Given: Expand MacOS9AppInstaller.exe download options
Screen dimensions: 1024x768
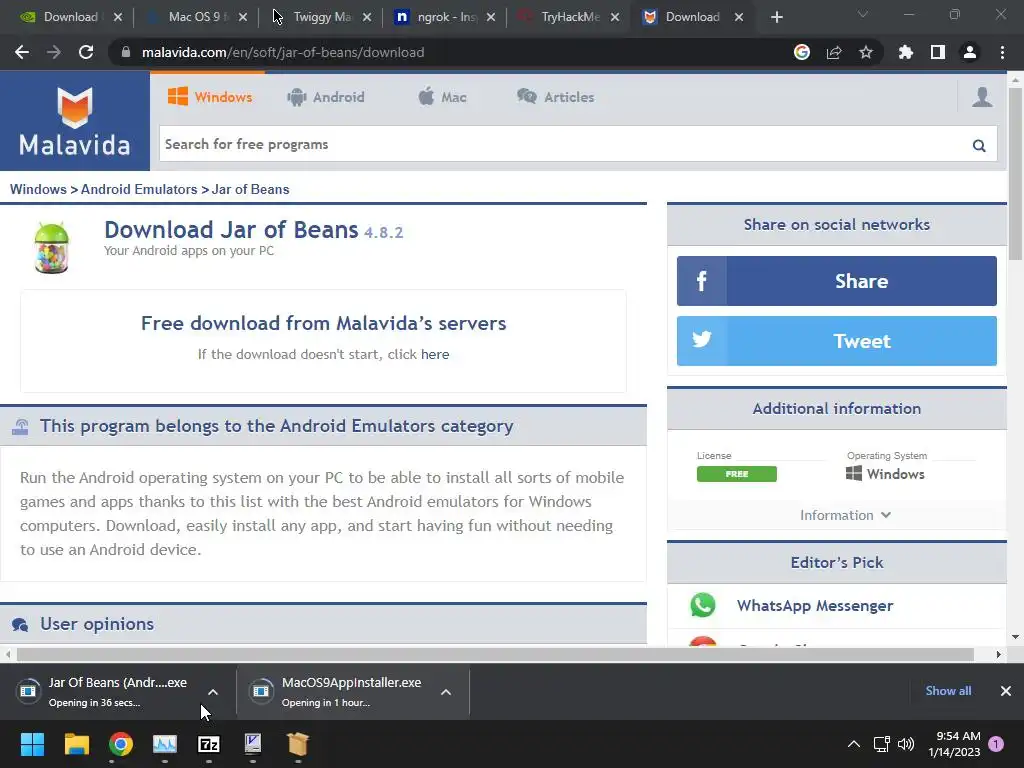Looking at the screenshot, I should tap(446, 692).
